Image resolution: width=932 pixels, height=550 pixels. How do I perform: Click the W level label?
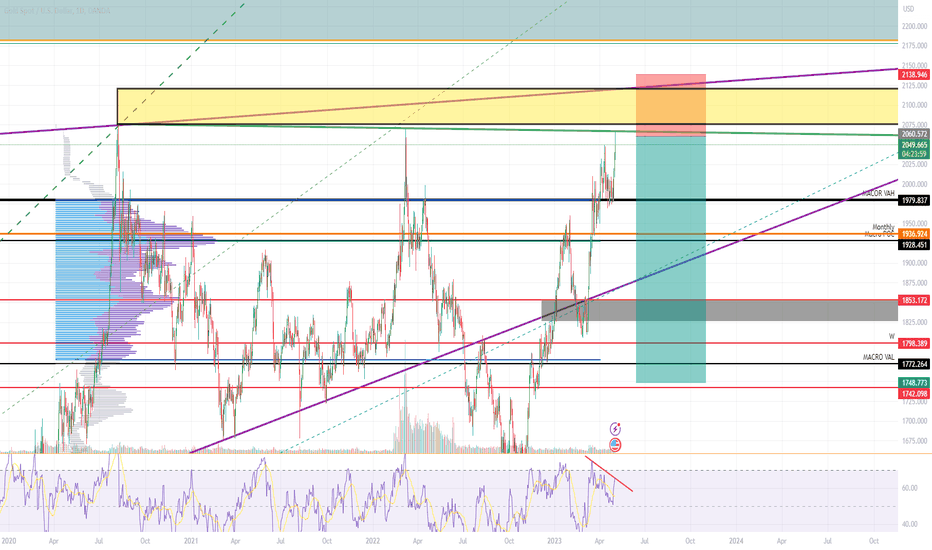(892, 337)
